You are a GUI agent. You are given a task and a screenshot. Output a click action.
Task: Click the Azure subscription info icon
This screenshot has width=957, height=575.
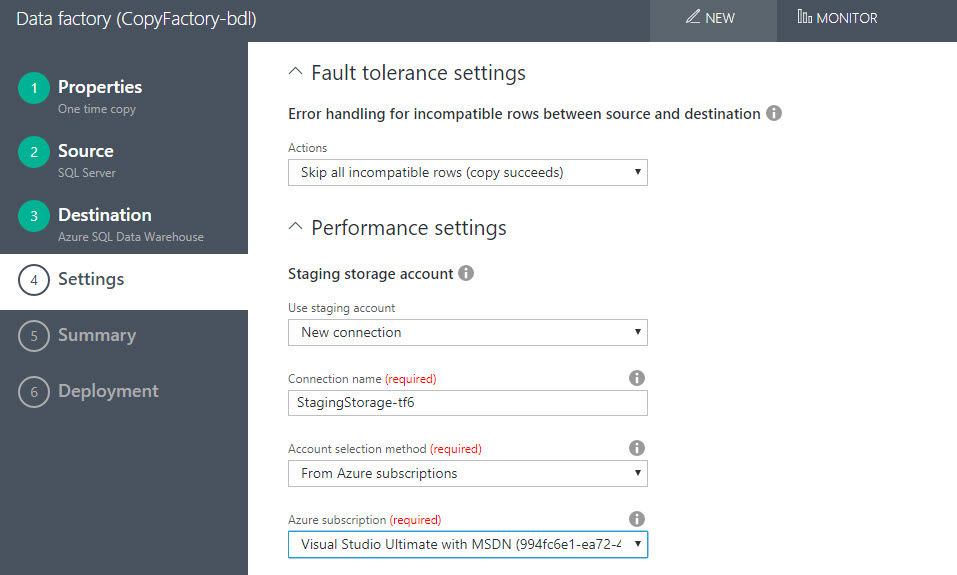636,518
